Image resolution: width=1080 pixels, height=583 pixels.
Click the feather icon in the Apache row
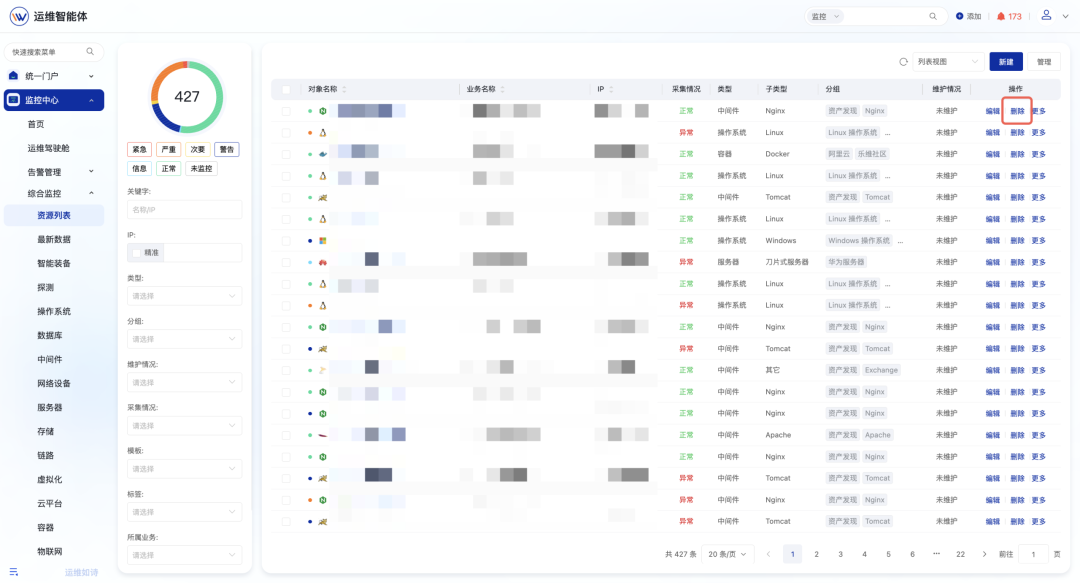322,435
